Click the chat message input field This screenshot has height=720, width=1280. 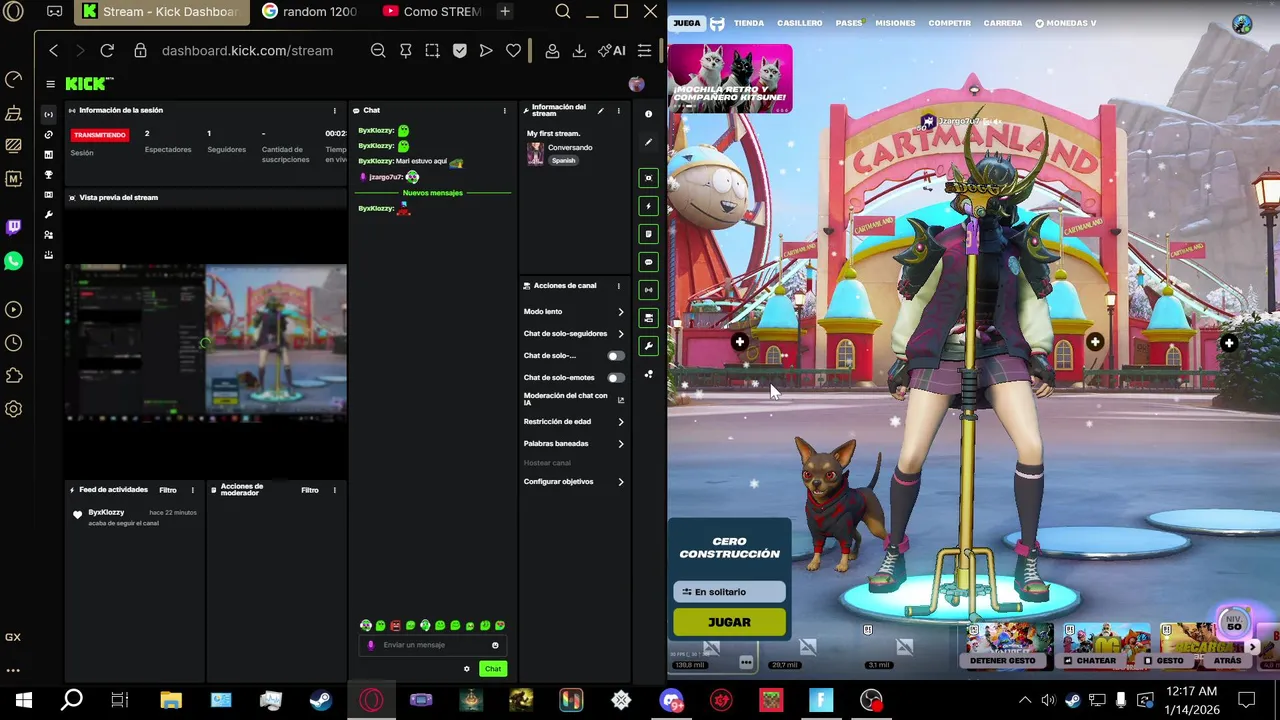433,645
